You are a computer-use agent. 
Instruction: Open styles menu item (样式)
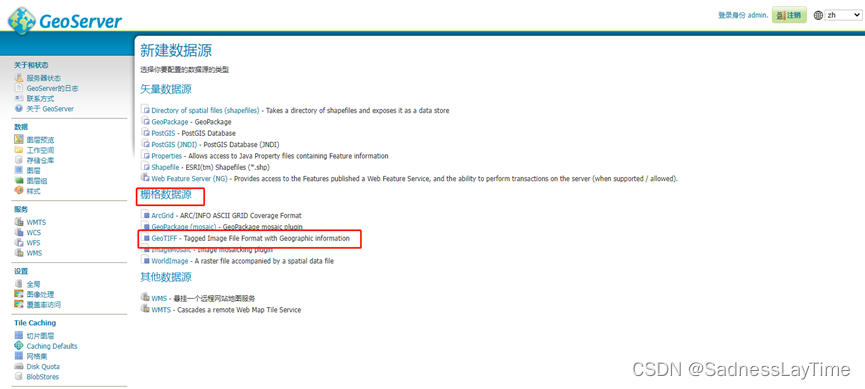click(34, 191)
